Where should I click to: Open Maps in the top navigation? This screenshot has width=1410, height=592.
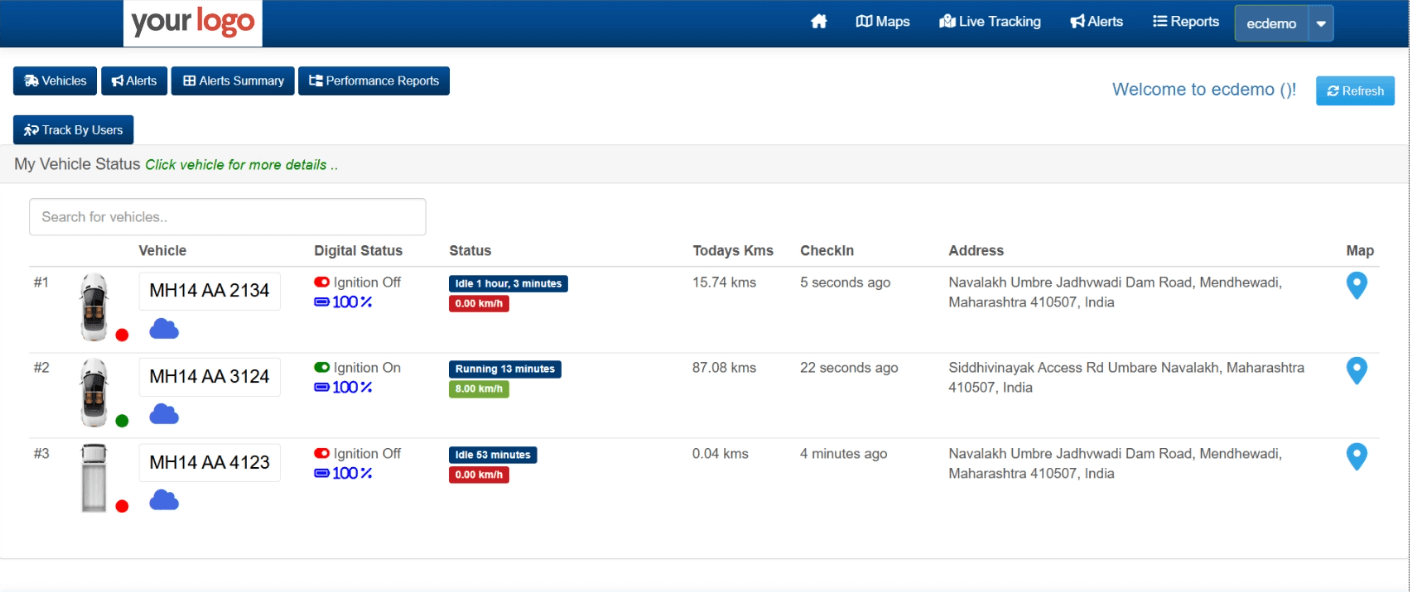[883, 22]
